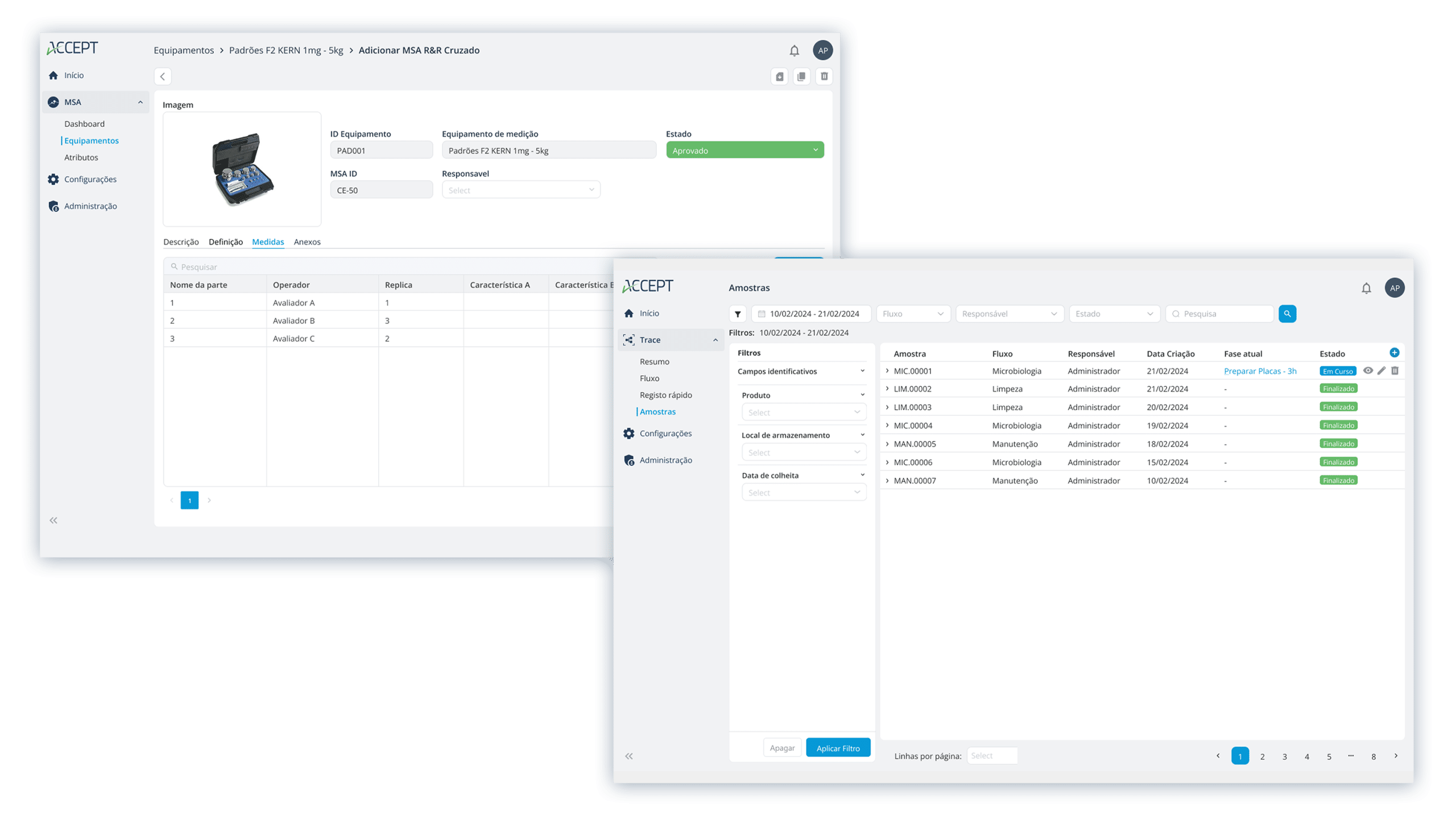Open the Fluxo filter dropdown
This screenshot has height=814, width=1456.
(913, 314)
